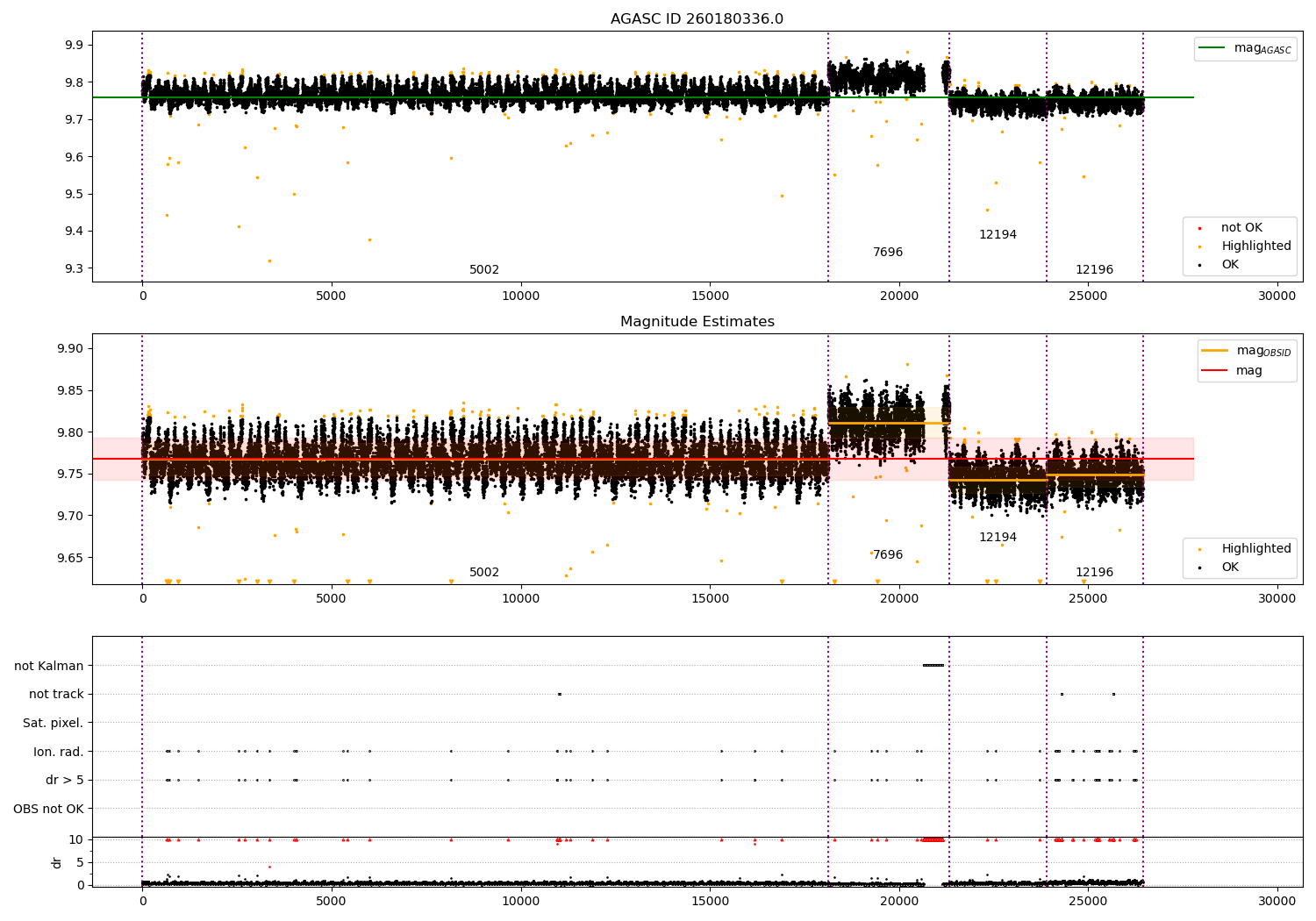This screenshot has width=1316, height=921.
Task: Click OBSID label 12194 in the Magnitude Estimates plot
Action: (998, 538)
